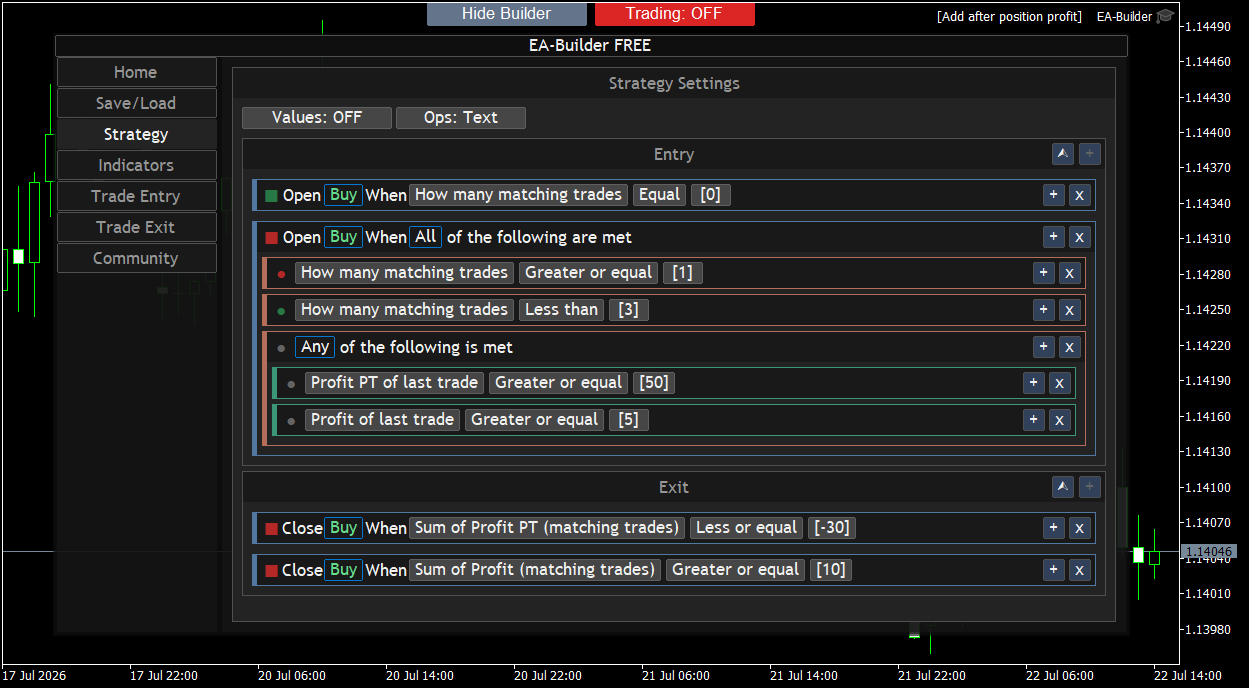Open 'Equal' operator selector

click(x=659, y=195)
